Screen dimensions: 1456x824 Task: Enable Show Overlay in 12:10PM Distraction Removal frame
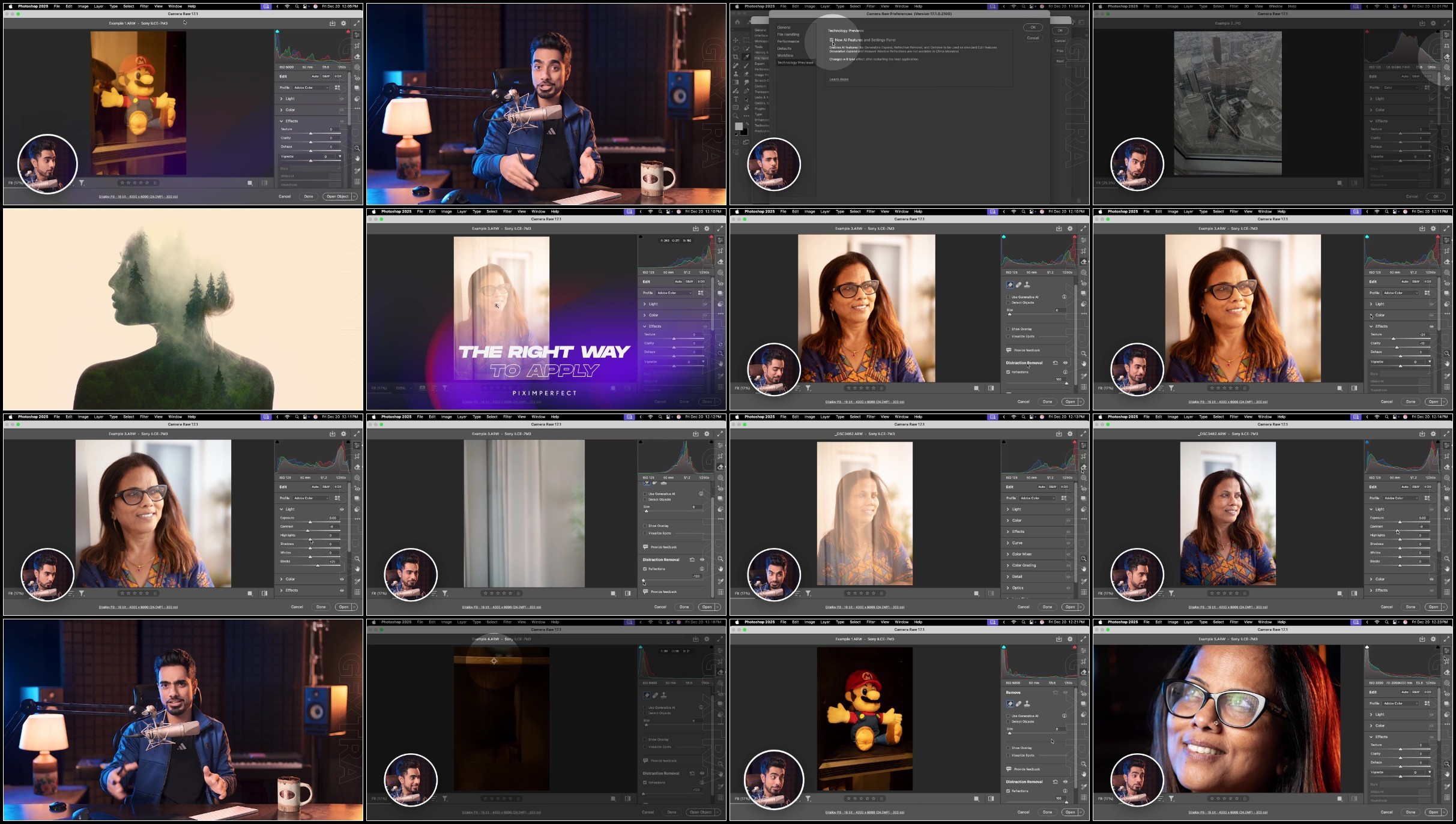coord(1008,329)
